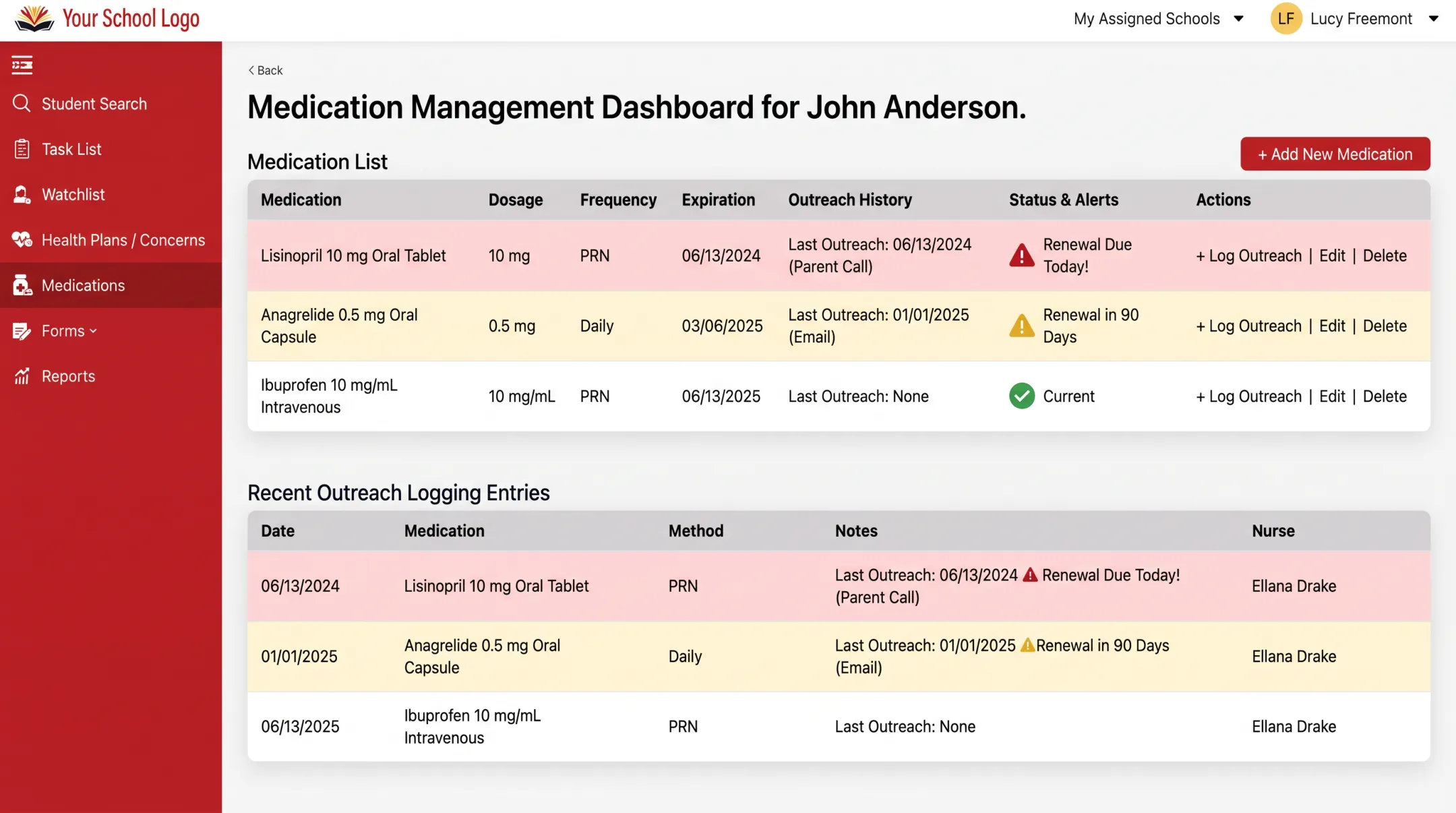Delete the Anagrelide medication

1384,326
